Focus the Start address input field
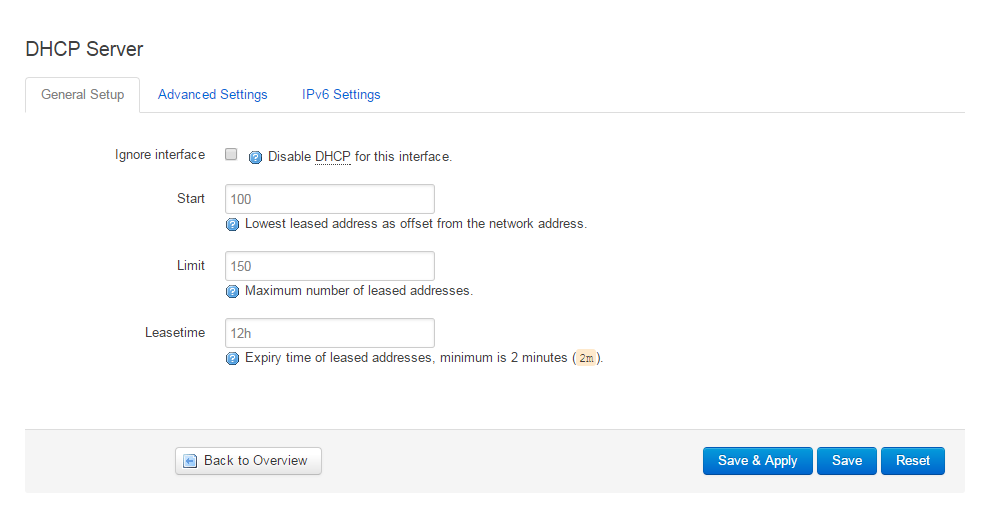The height and width of the screenshot is (506, 986). (x=329, y=199)
